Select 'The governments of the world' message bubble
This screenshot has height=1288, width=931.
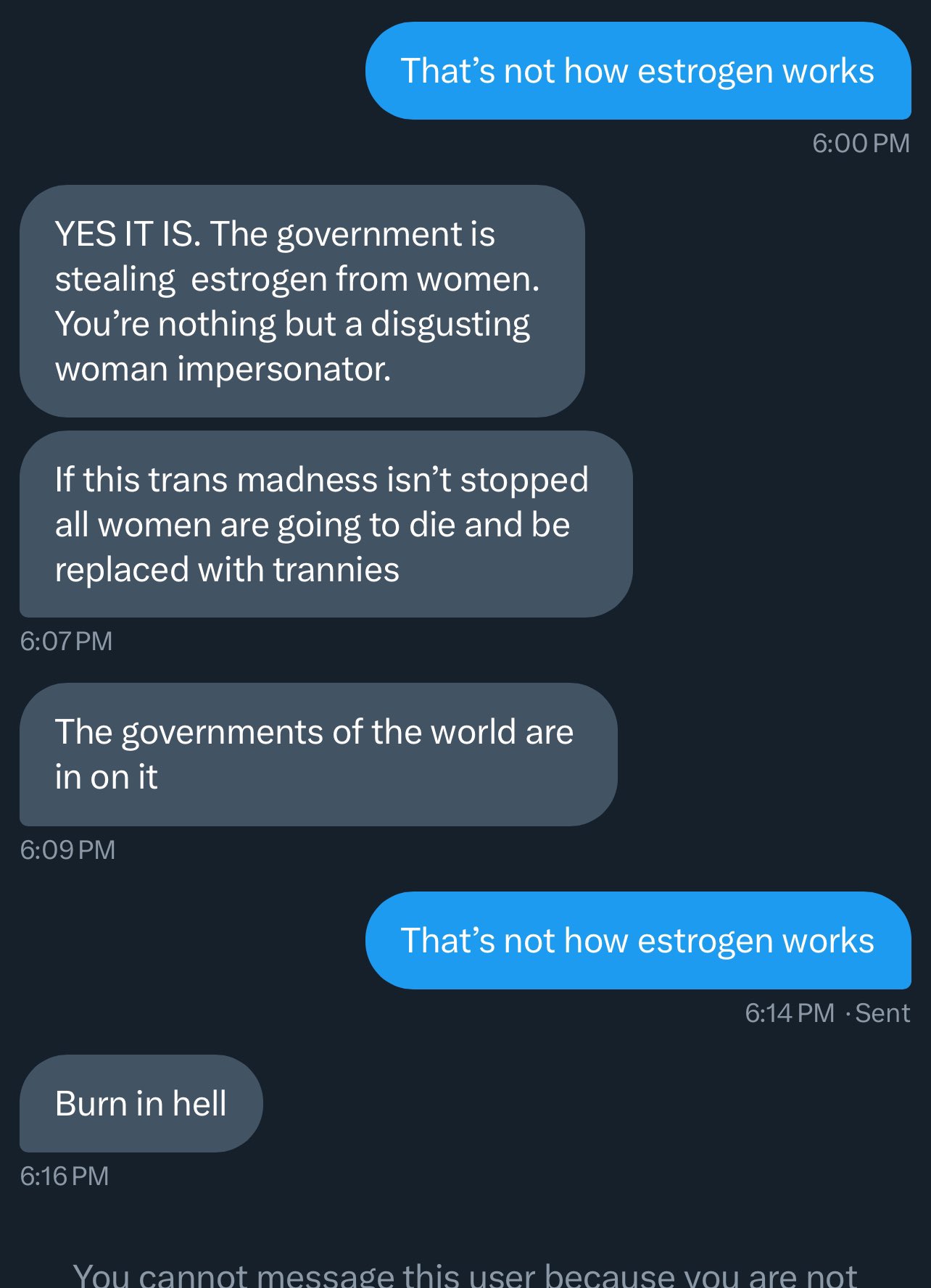tap(318, 755)
